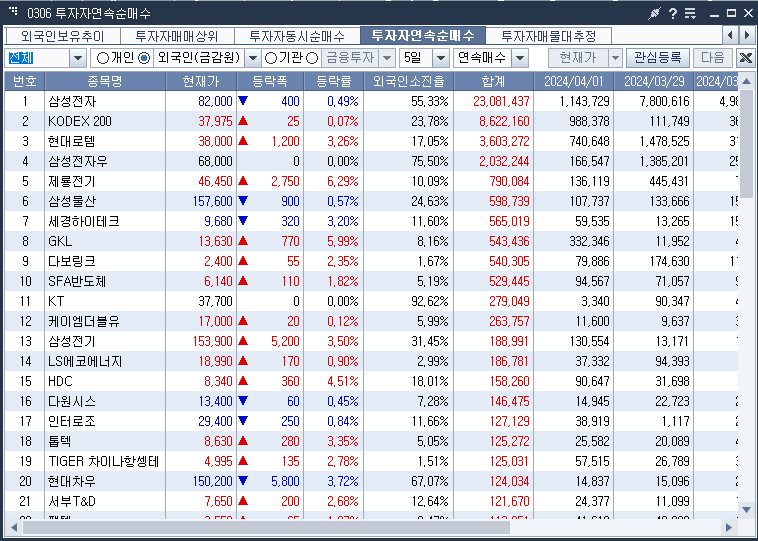Click the 합계 column header

[x=494, y=81]
